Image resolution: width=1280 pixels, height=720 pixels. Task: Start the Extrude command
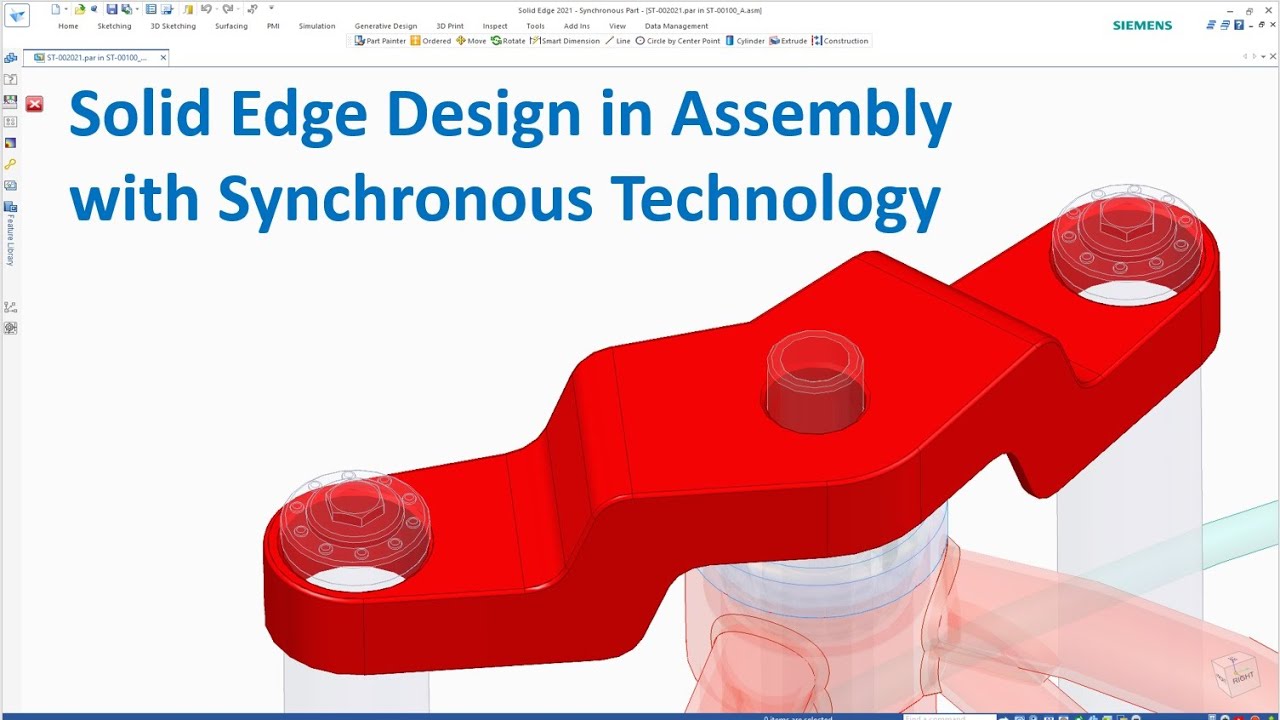[788, 41]
